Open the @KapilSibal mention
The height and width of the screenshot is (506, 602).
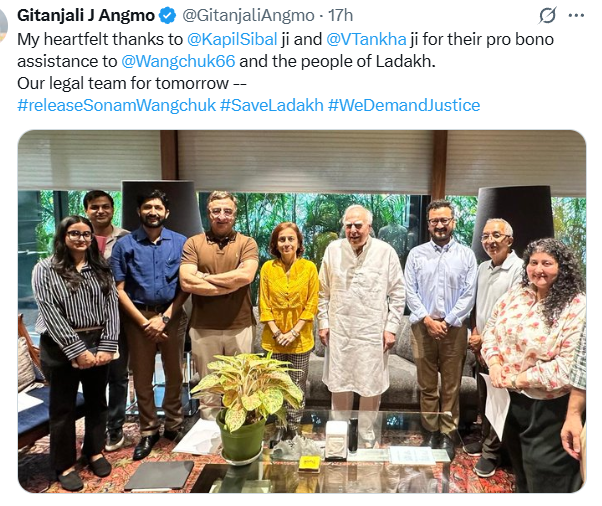tap(232, 39)
